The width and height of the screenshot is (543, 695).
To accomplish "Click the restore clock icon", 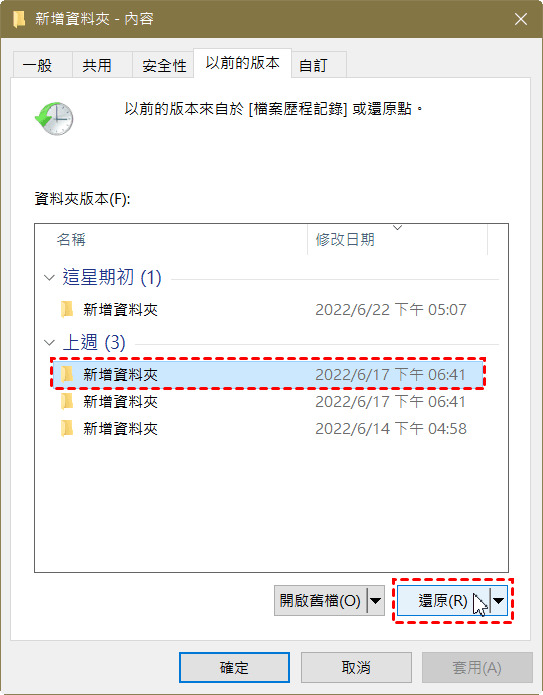I will pyautogui.click(x=54, y=118).
